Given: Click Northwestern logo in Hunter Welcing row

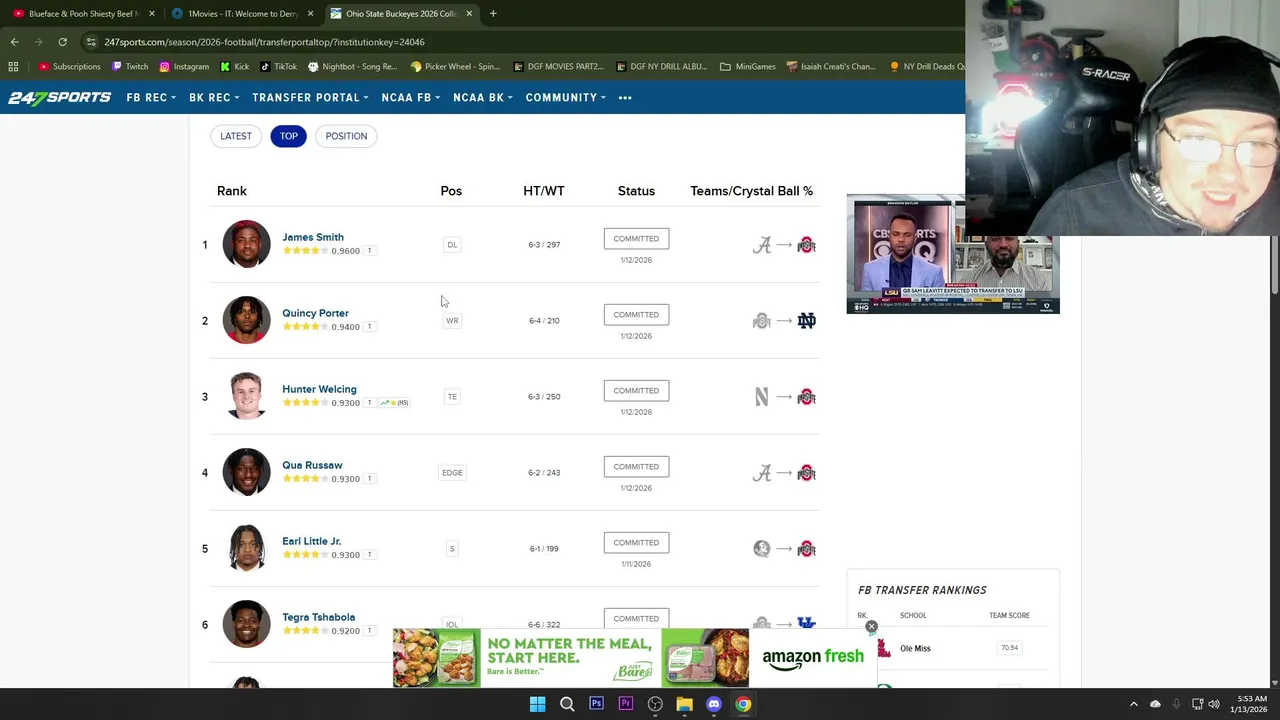Looking at the screenshot, I should click(x=762, y=397).
